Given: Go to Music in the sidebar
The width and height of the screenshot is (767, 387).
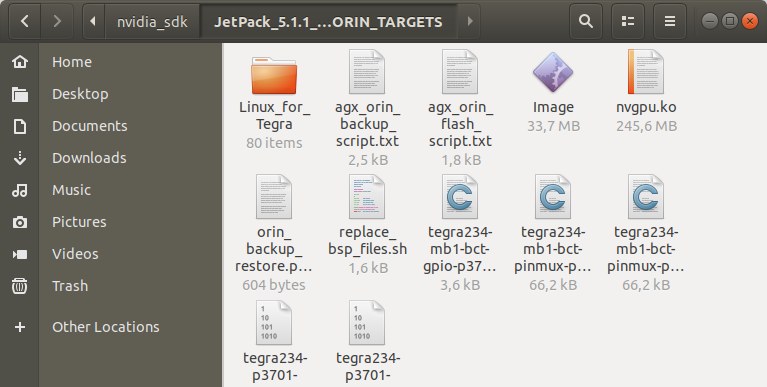Looking at the screenshot, I should [71, 190].
